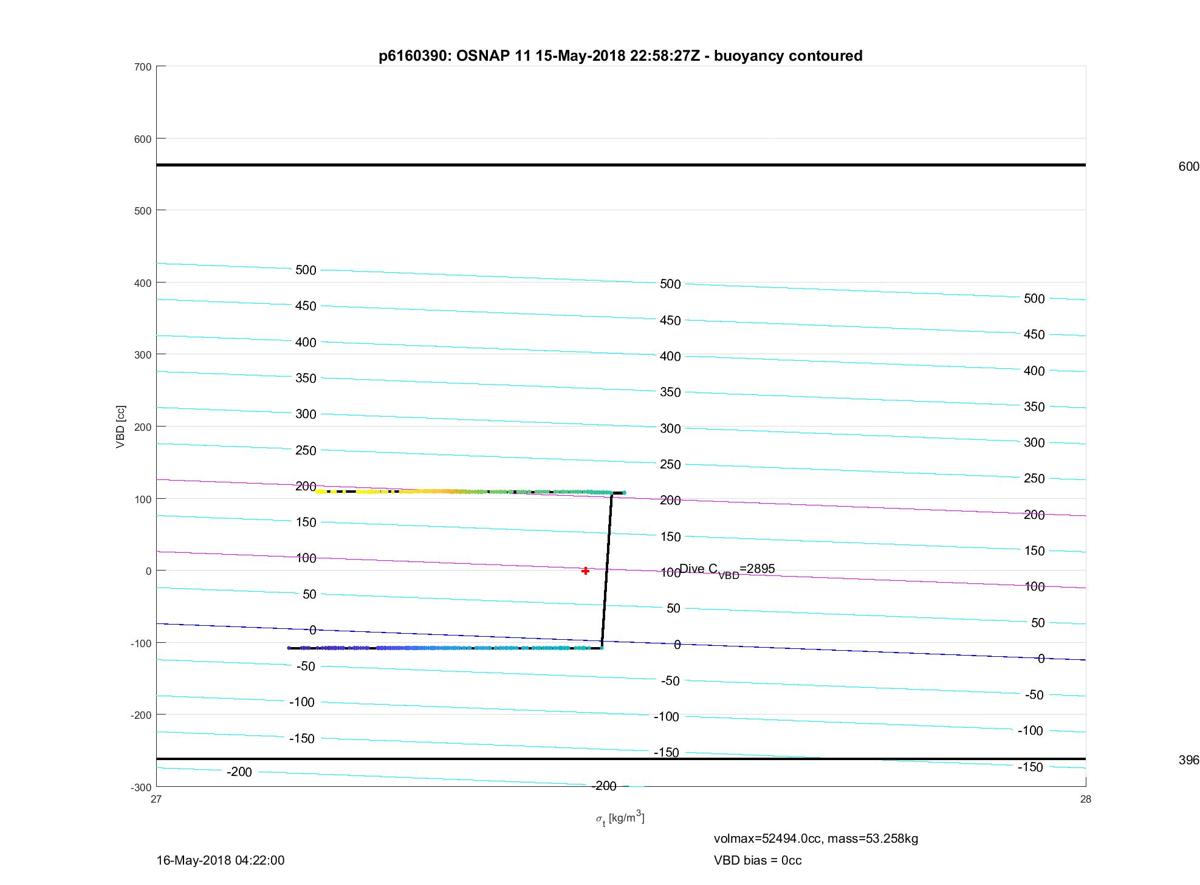
Task: Click the sigma [kg/m3] x-axis label
Action: tap(620, 818)
